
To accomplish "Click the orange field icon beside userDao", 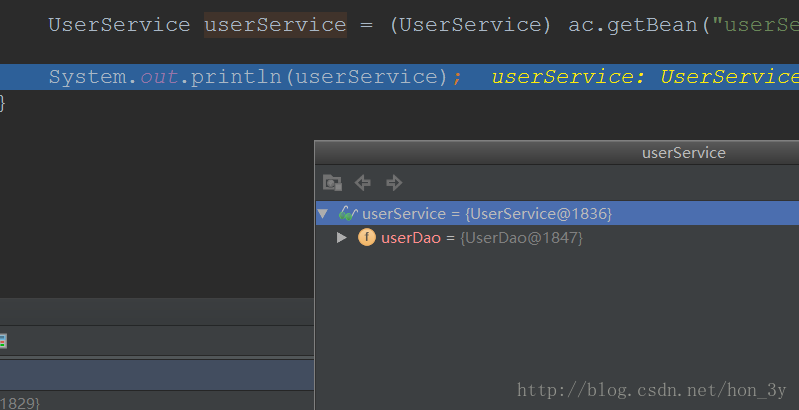I will pos(366,238).
